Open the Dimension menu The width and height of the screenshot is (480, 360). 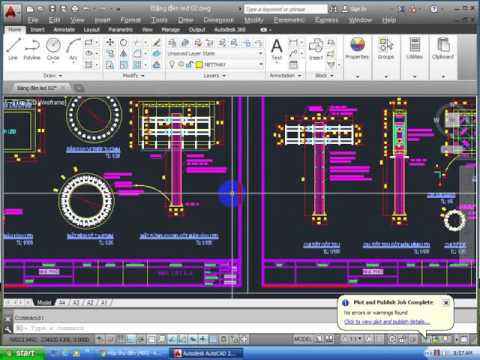pos(218,20)
